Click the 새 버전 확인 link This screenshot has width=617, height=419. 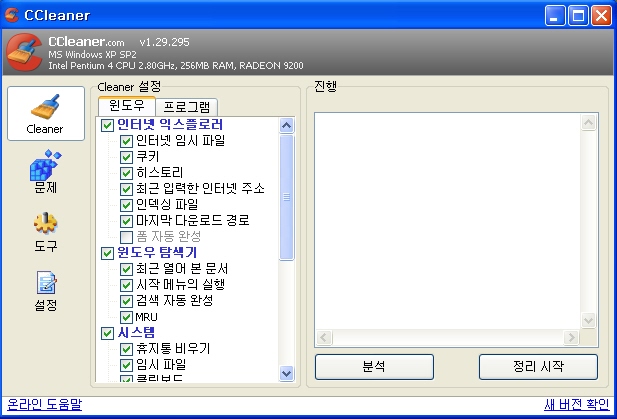[x=576, y=404]
